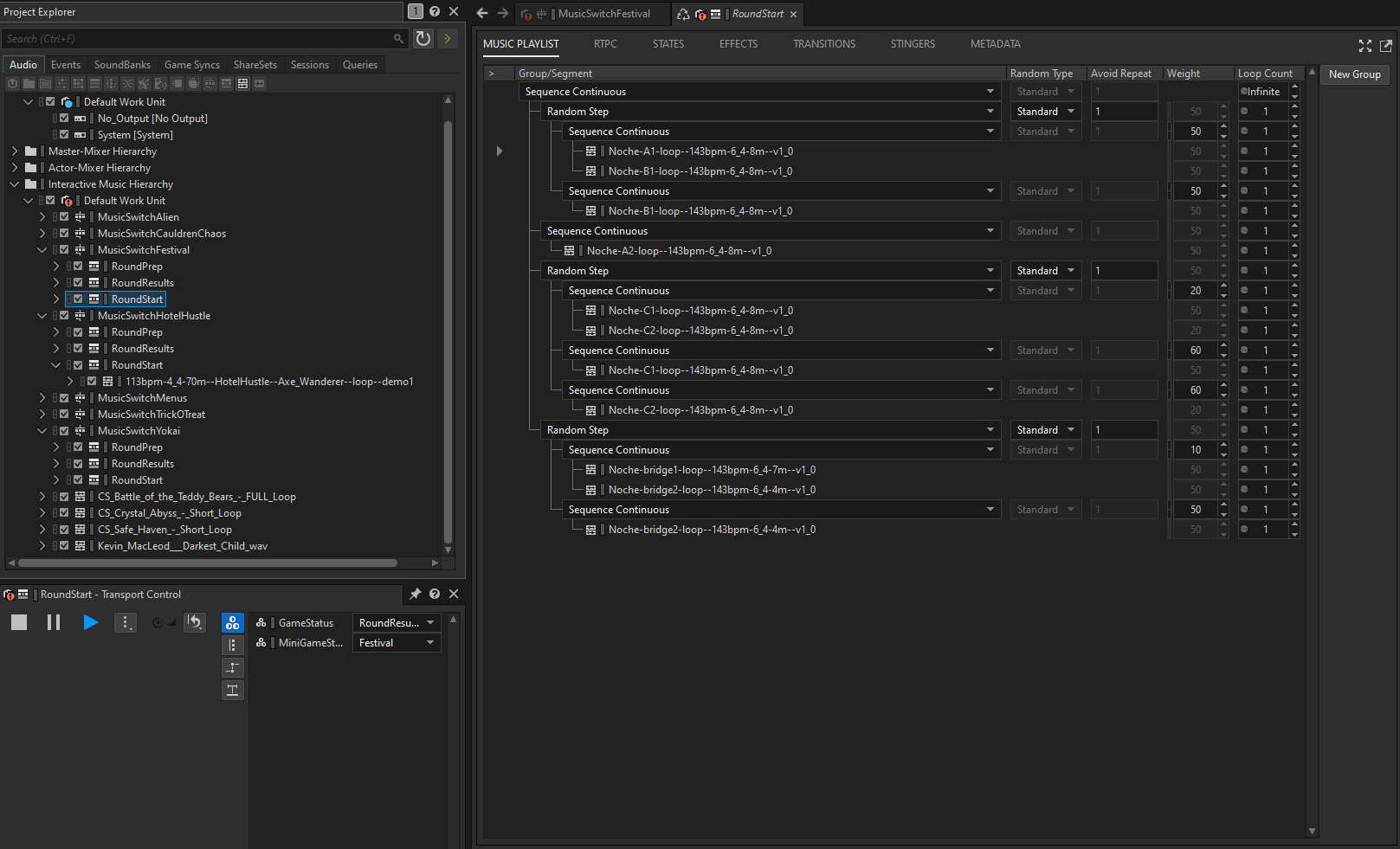The width and height of the screenshot is (1400, 849).
Task: Toggle the MusicSwitchFestival inclusion checkbox
Action: click(64, 250)
